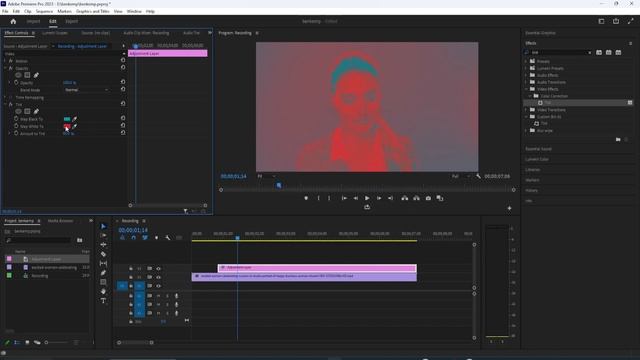640x360 pixels.
Task: Step forward one frame
Action: 379,198
